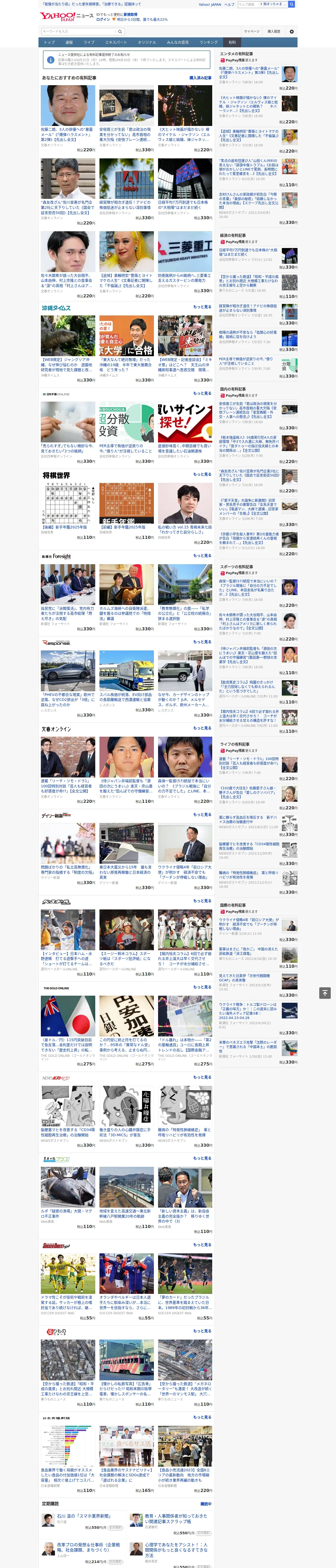Open the cherry blossom crowd article thumbnail

click(x=68, y=844)
